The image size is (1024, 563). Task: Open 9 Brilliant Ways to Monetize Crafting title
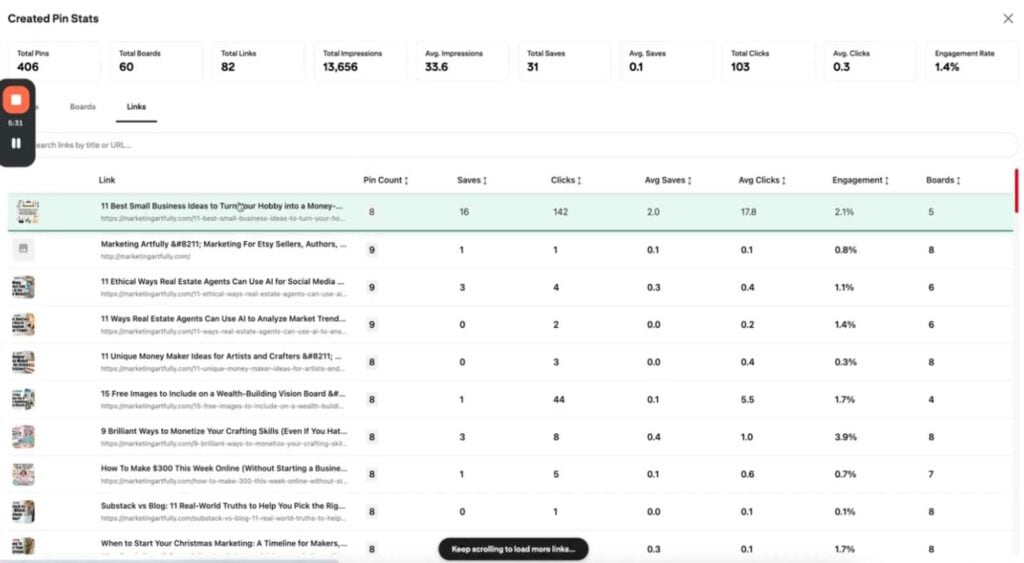click(224, 431)
